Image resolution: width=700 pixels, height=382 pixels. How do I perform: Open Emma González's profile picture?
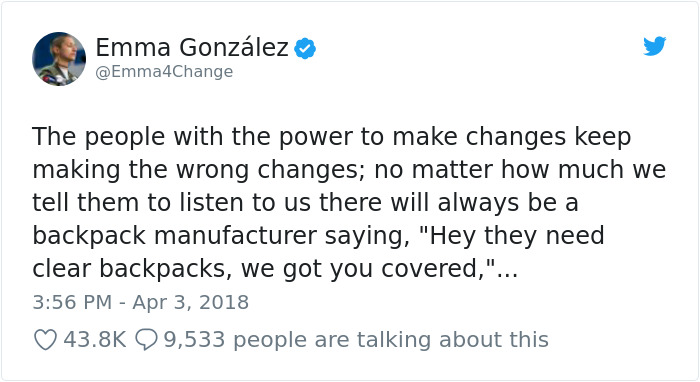tap(59, 59)
